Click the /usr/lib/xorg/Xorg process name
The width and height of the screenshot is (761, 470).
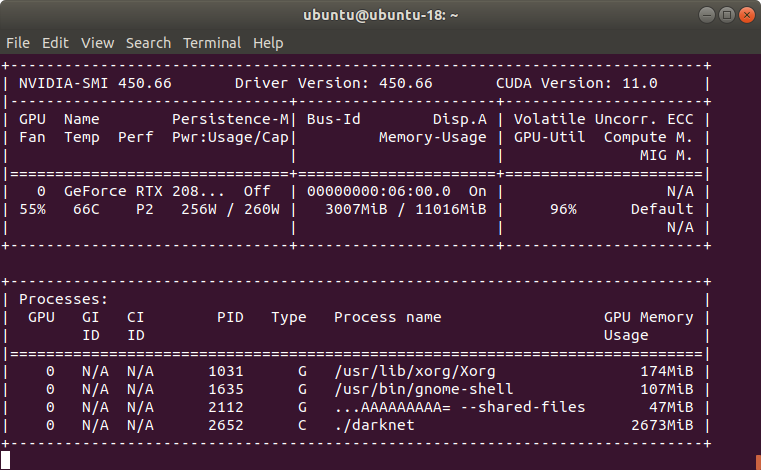[415, 371]
